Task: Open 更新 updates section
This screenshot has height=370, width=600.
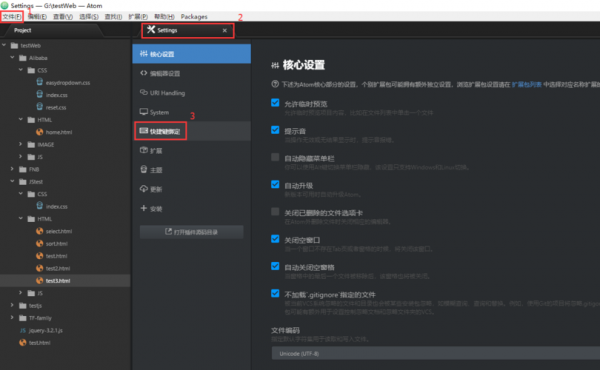Action: (x=192, y=189)
